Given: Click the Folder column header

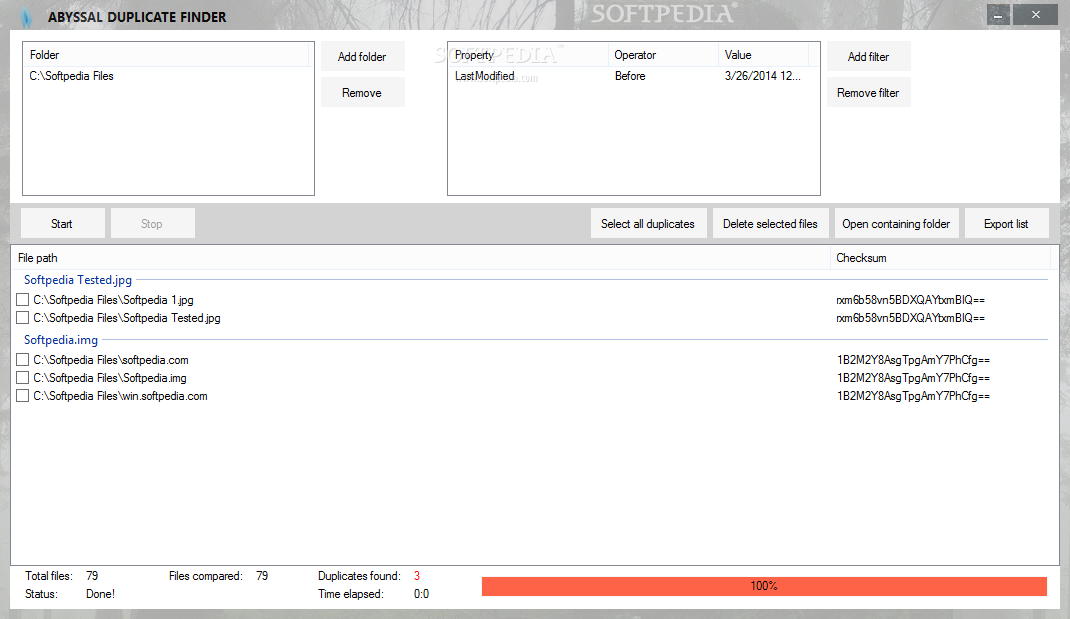Looking at the screenshot, I should [166, 55].
